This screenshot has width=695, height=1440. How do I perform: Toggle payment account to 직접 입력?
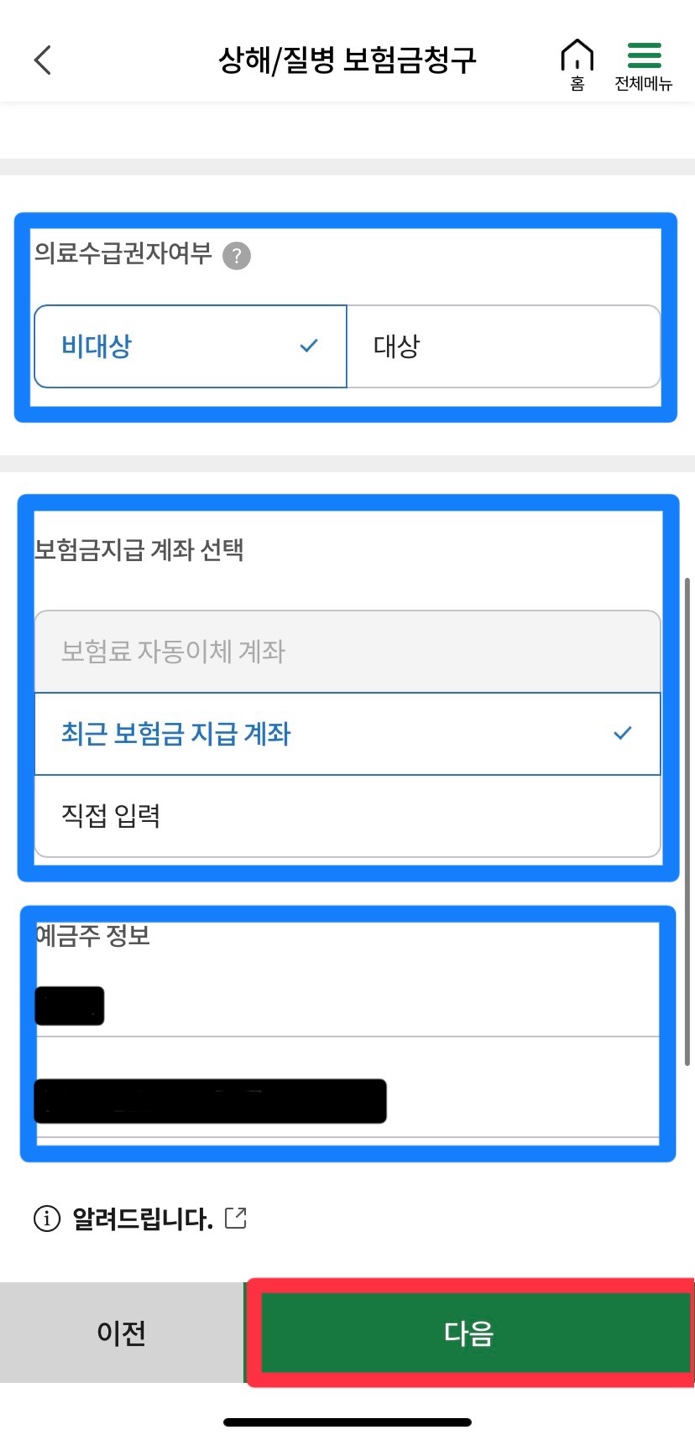[x=347, y=815]
